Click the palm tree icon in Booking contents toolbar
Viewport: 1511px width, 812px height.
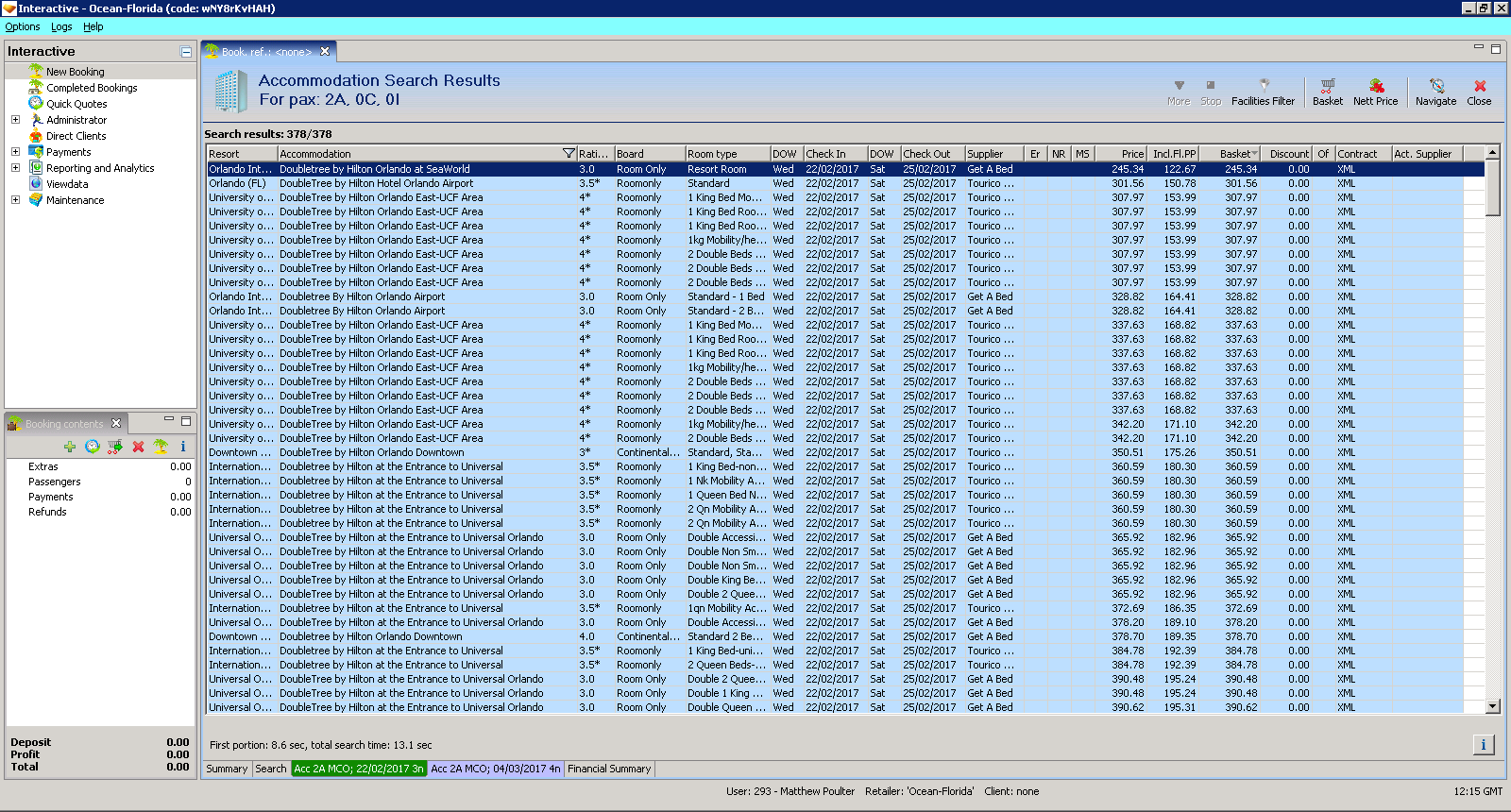click(161, 447)
